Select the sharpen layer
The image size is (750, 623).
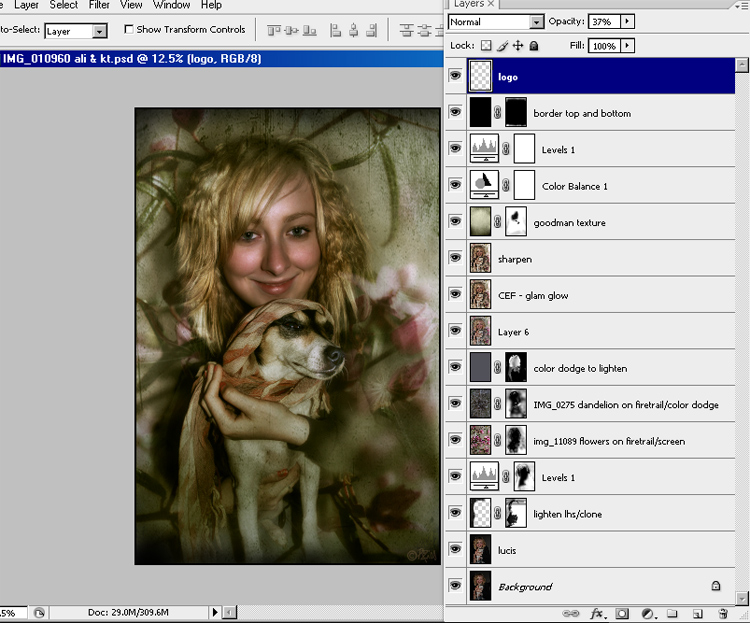(516, 259)
